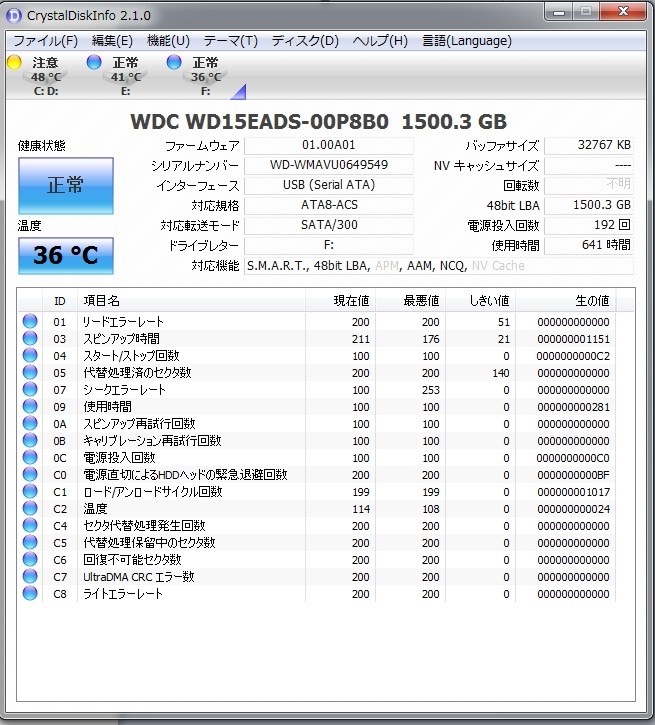Click the 電源投入回数 field 192 回
The height and width of the screenshot is (725, 655).
click(x=588, y=225)
